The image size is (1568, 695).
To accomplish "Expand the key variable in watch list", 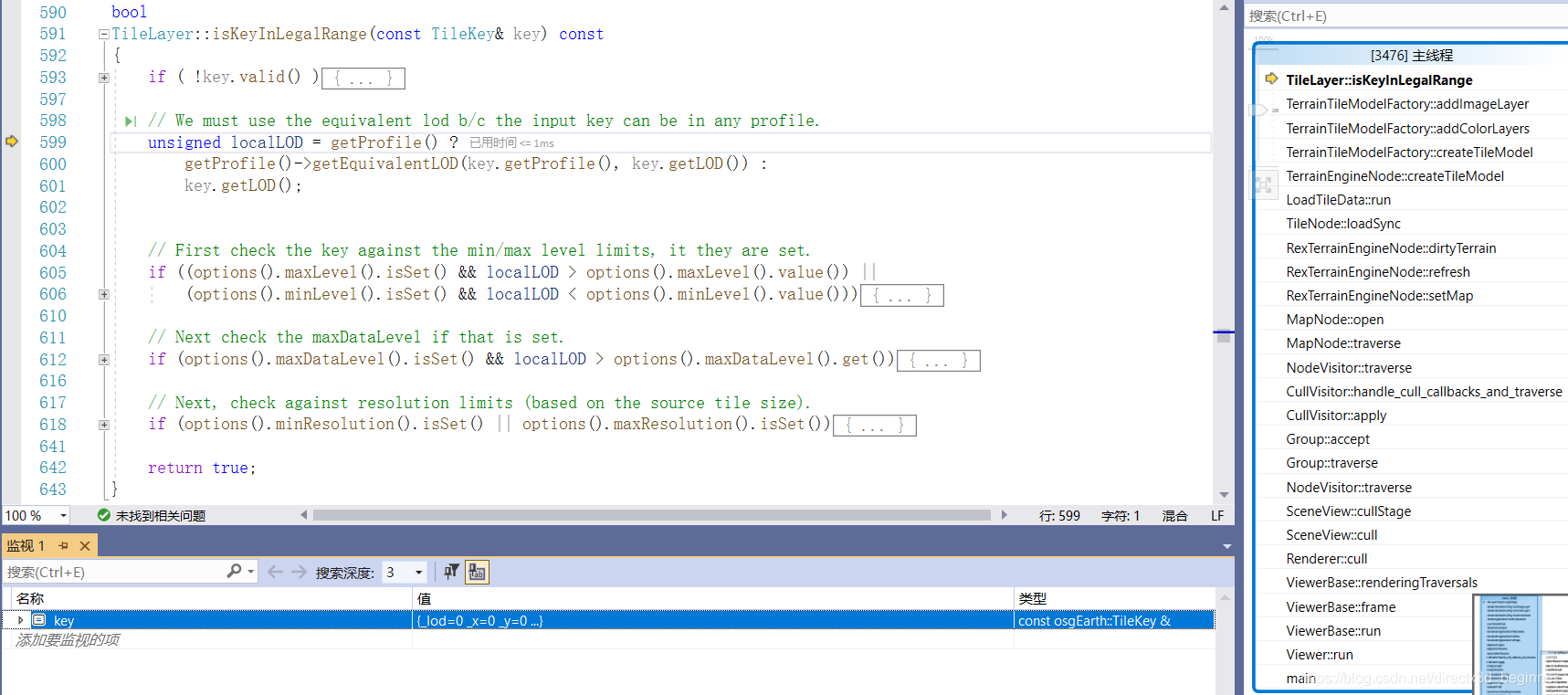I will tap(20, 620).
